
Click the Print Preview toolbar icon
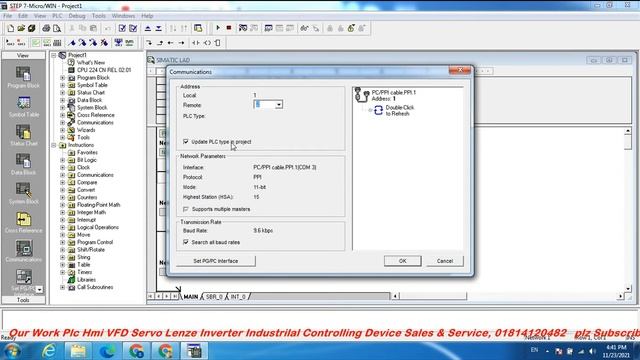point(57,28)
